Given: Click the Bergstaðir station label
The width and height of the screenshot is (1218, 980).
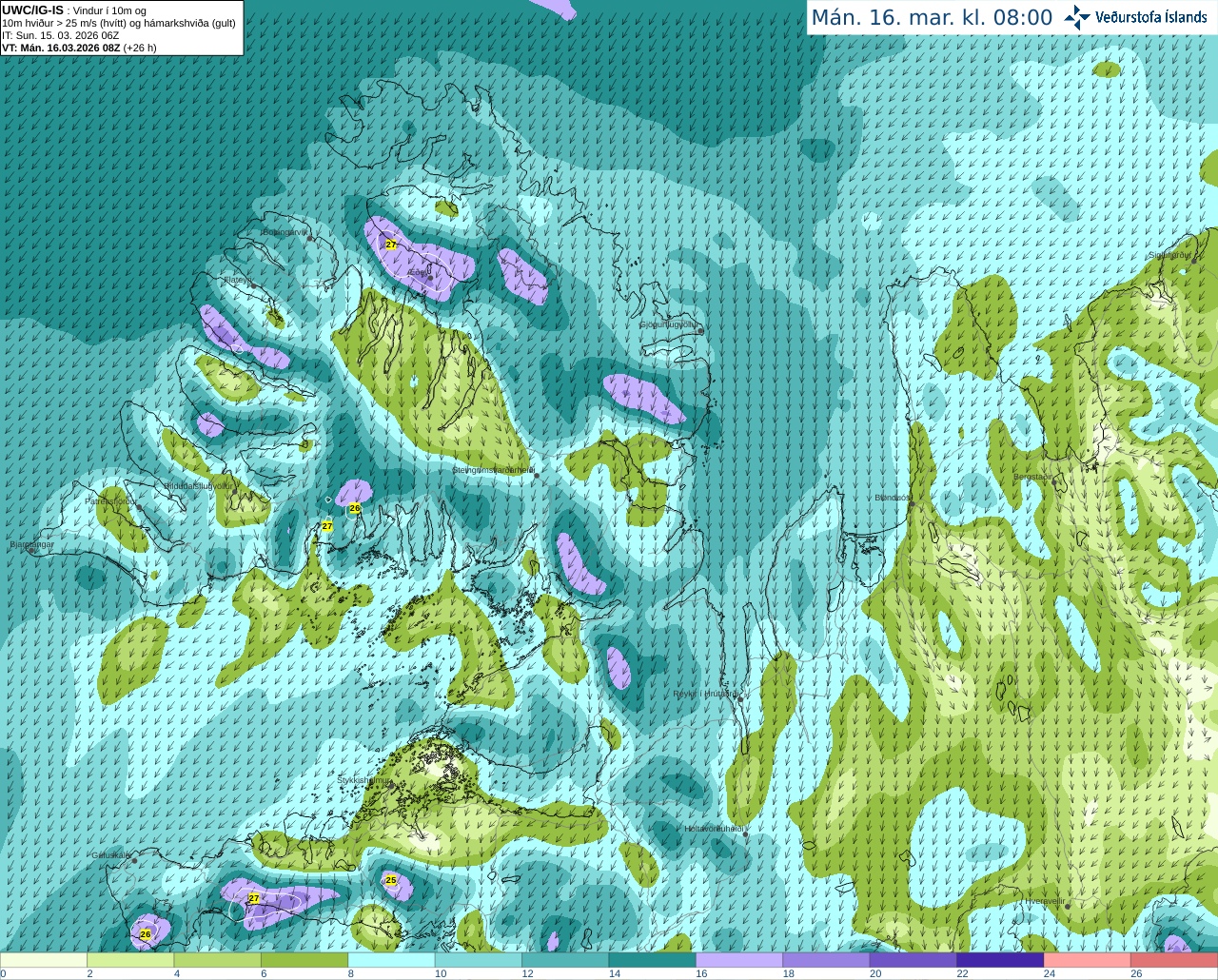Looking at the screenshot, I should 1032,477.
